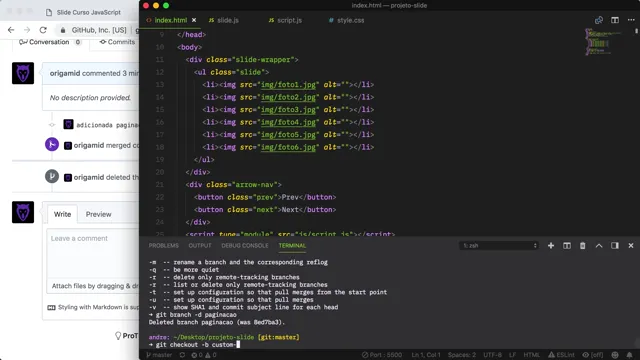Go forward in the browser window
The image size is (640, 360).
tap(27, 30)
